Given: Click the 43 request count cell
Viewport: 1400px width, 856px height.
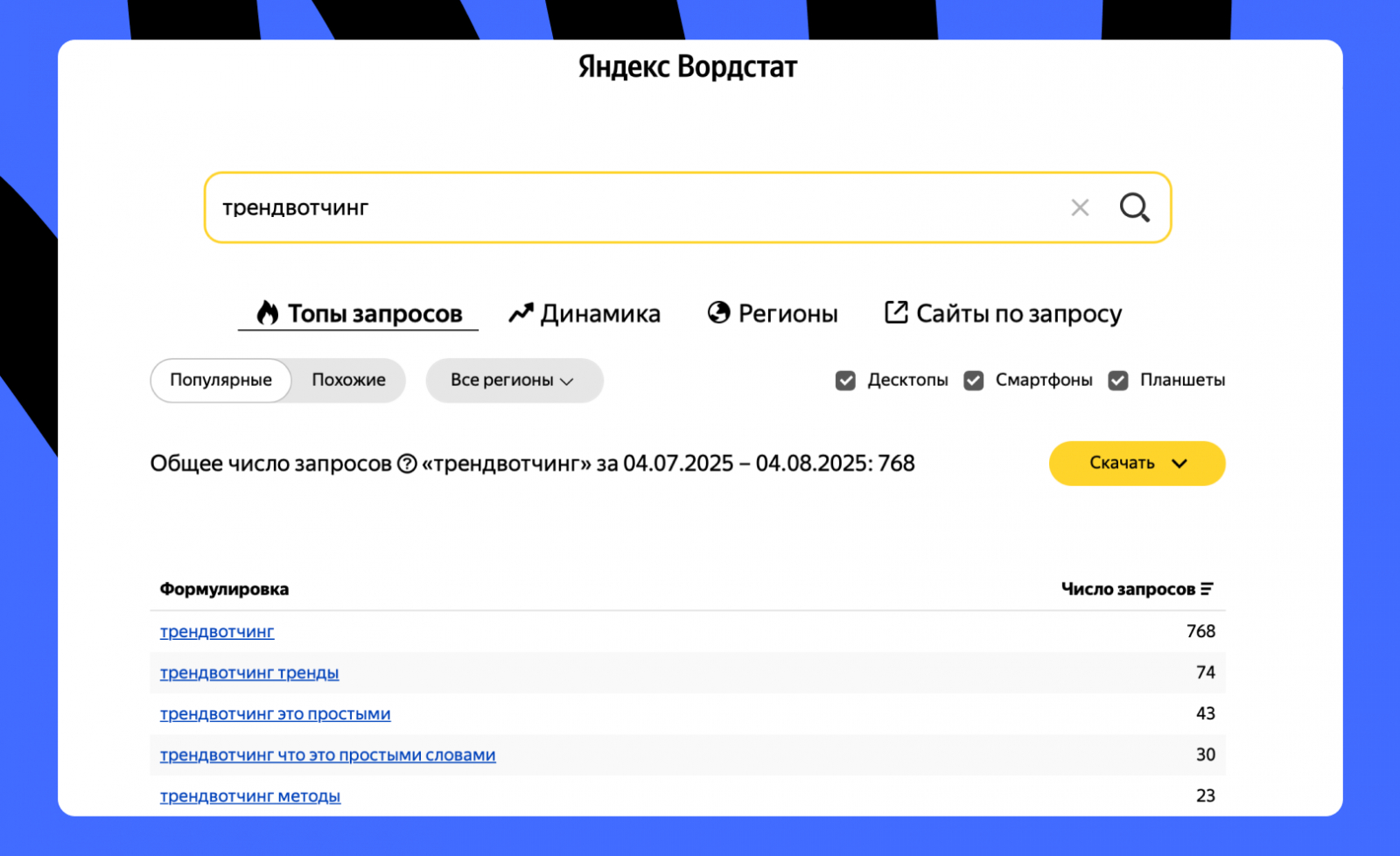Looking at the screenshot, I should click(x=1206, y=713).
